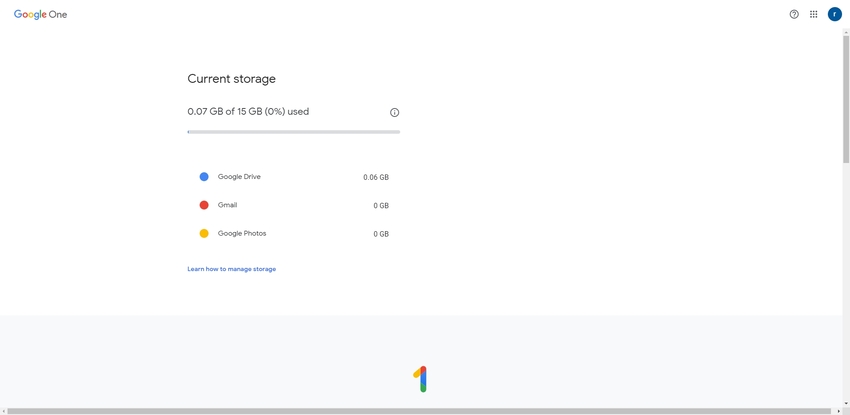
Task: Click the colorful Google One numeral logo
Action: pyautogui.click(x=420, y=379)
